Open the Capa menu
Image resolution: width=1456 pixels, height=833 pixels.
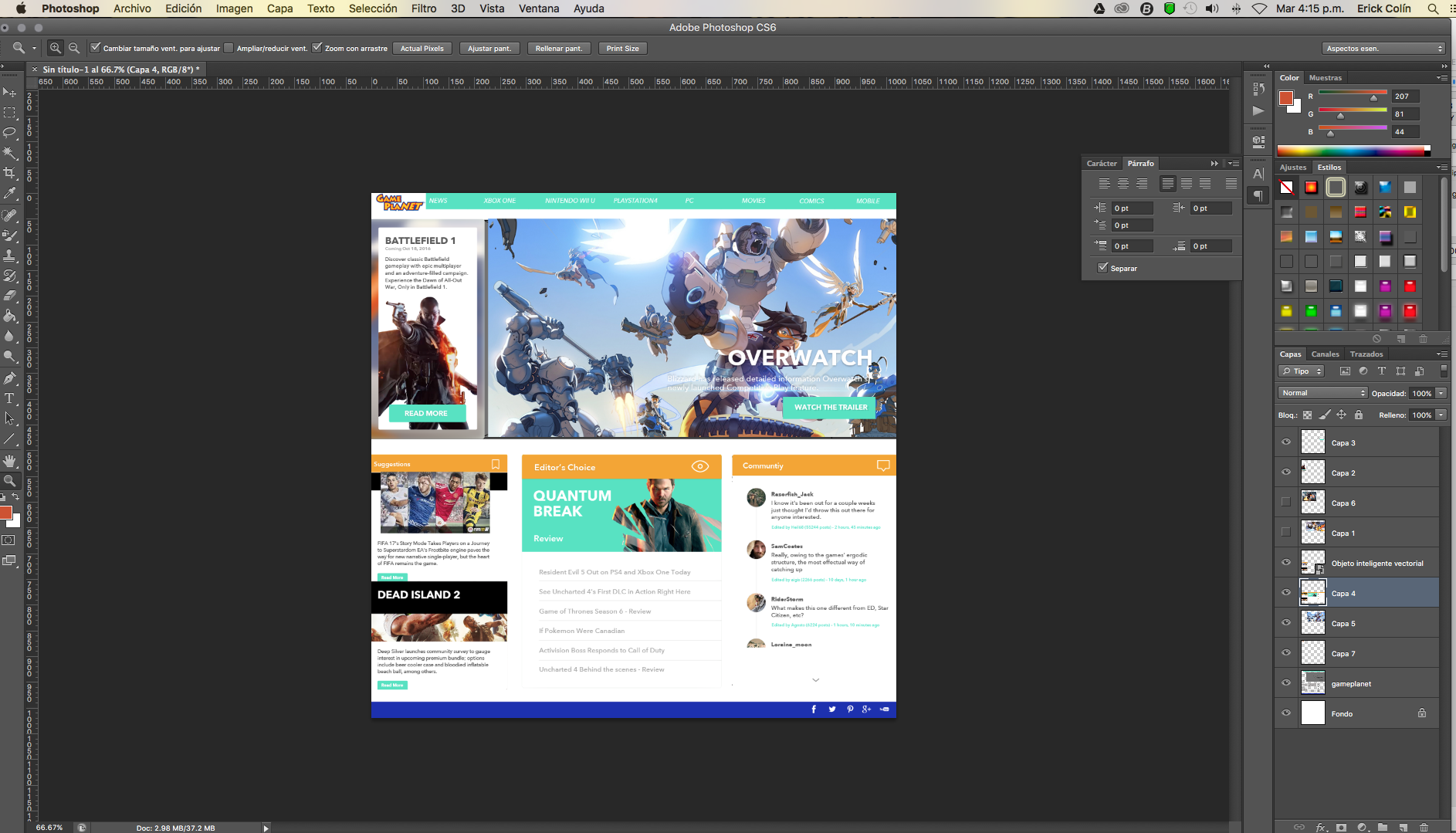click(279, 8)
